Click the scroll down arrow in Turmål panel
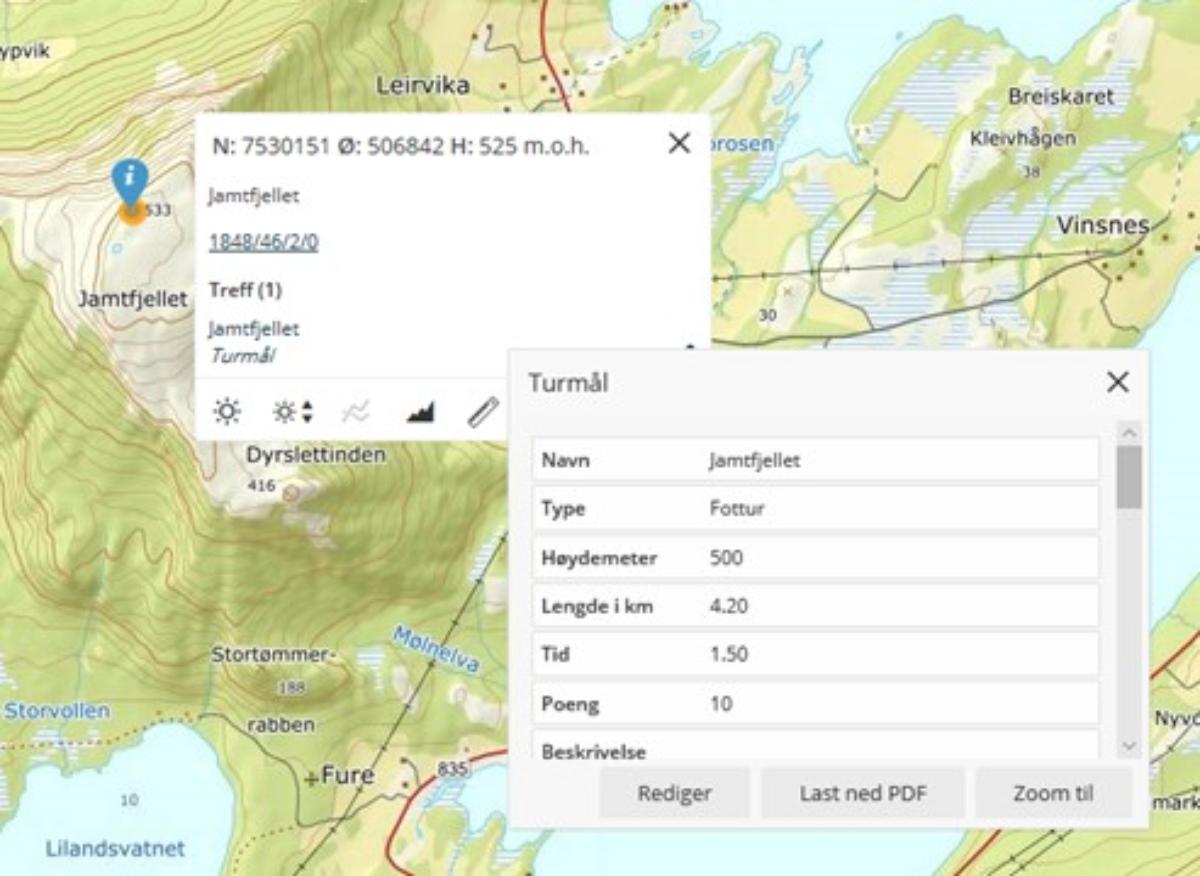Viewport: 1200px width, 876px height. click(1129, 746)
